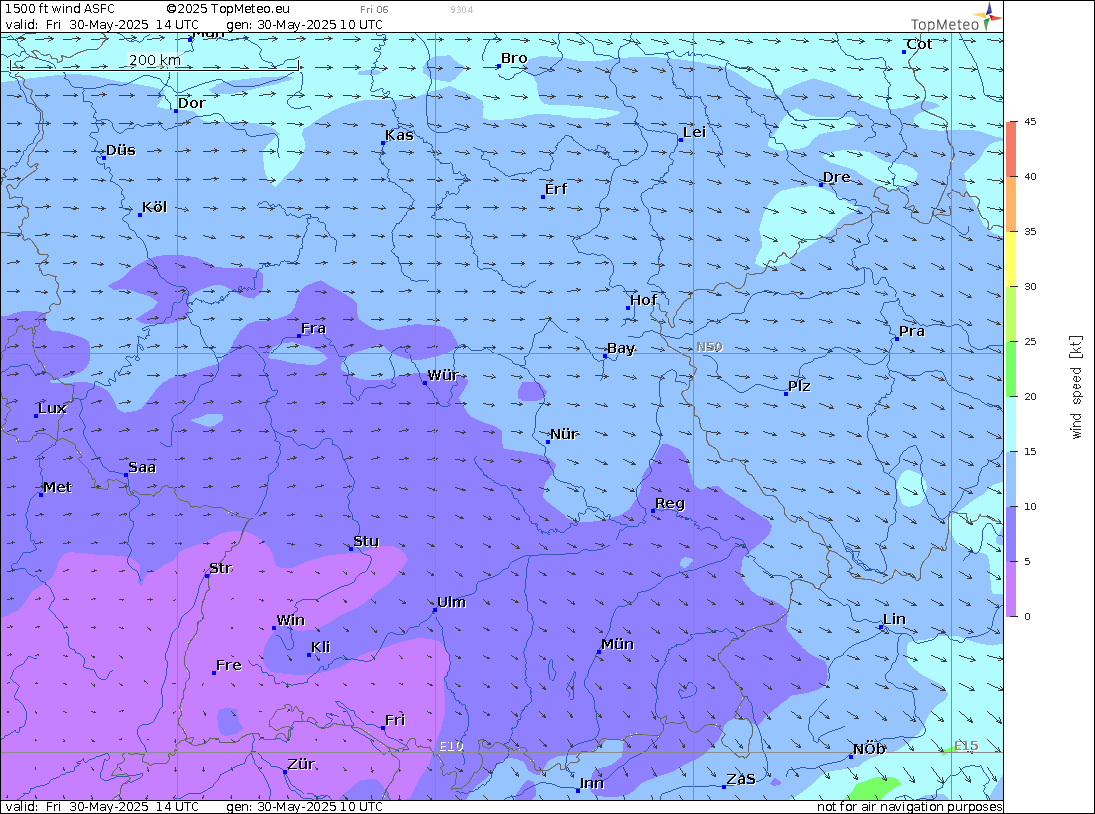Click the Erf city label
Screen dimensions: 1095x814
pos(556,189)
